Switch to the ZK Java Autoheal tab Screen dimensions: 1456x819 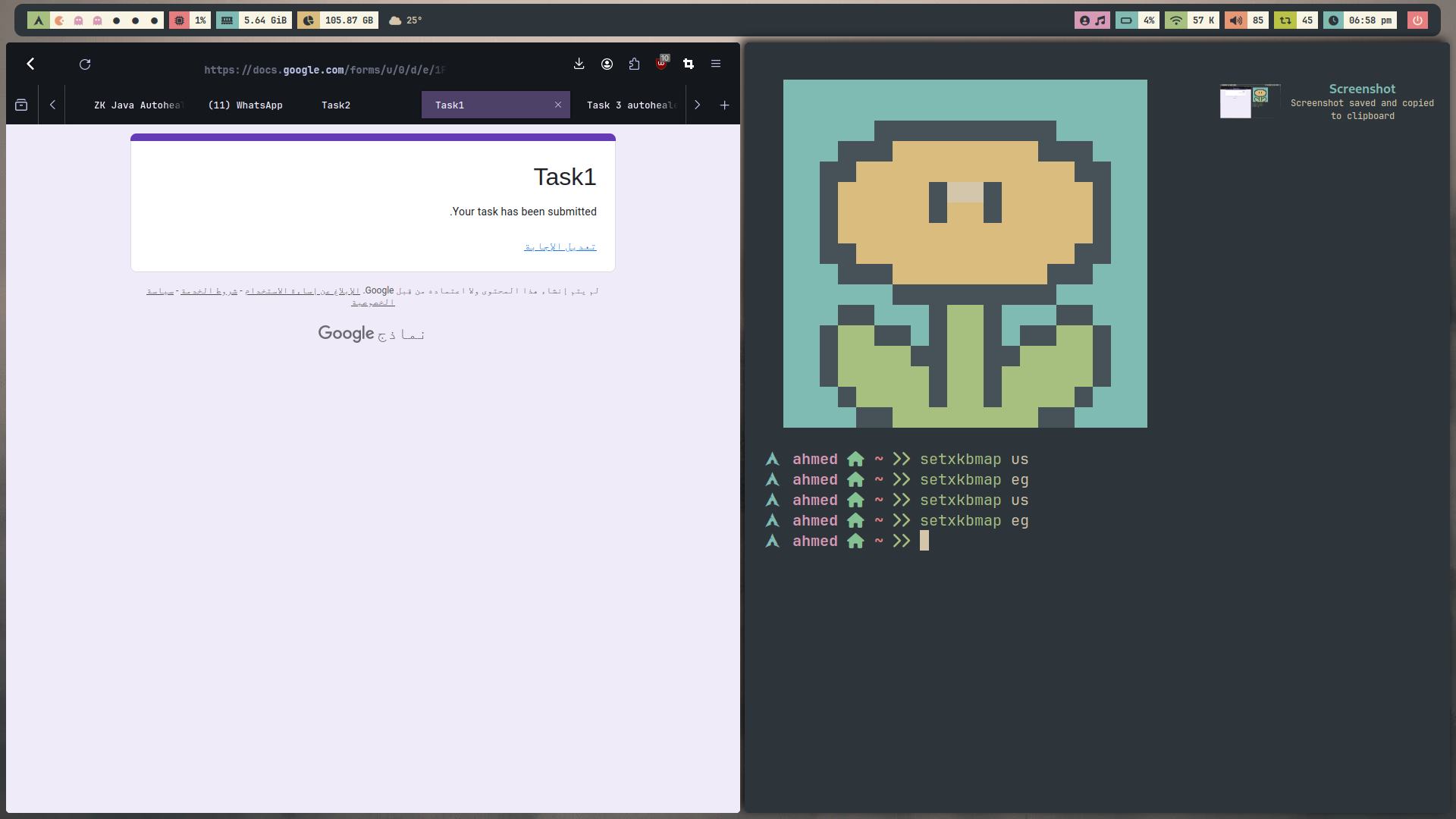click(137, 105)
